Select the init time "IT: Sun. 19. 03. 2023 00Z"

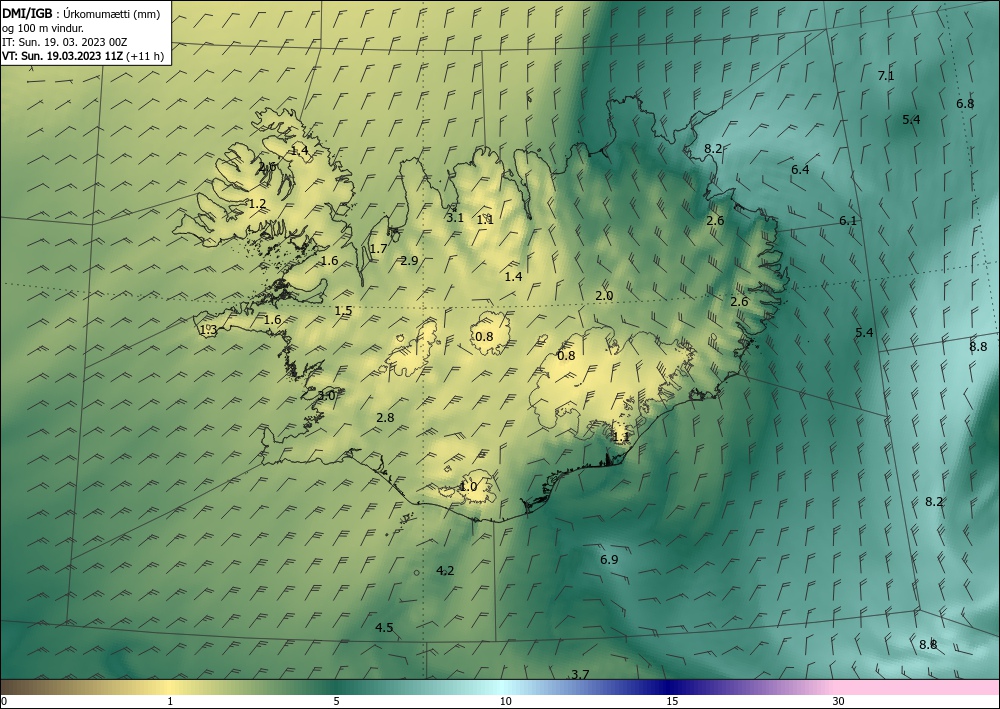[64, 42]
